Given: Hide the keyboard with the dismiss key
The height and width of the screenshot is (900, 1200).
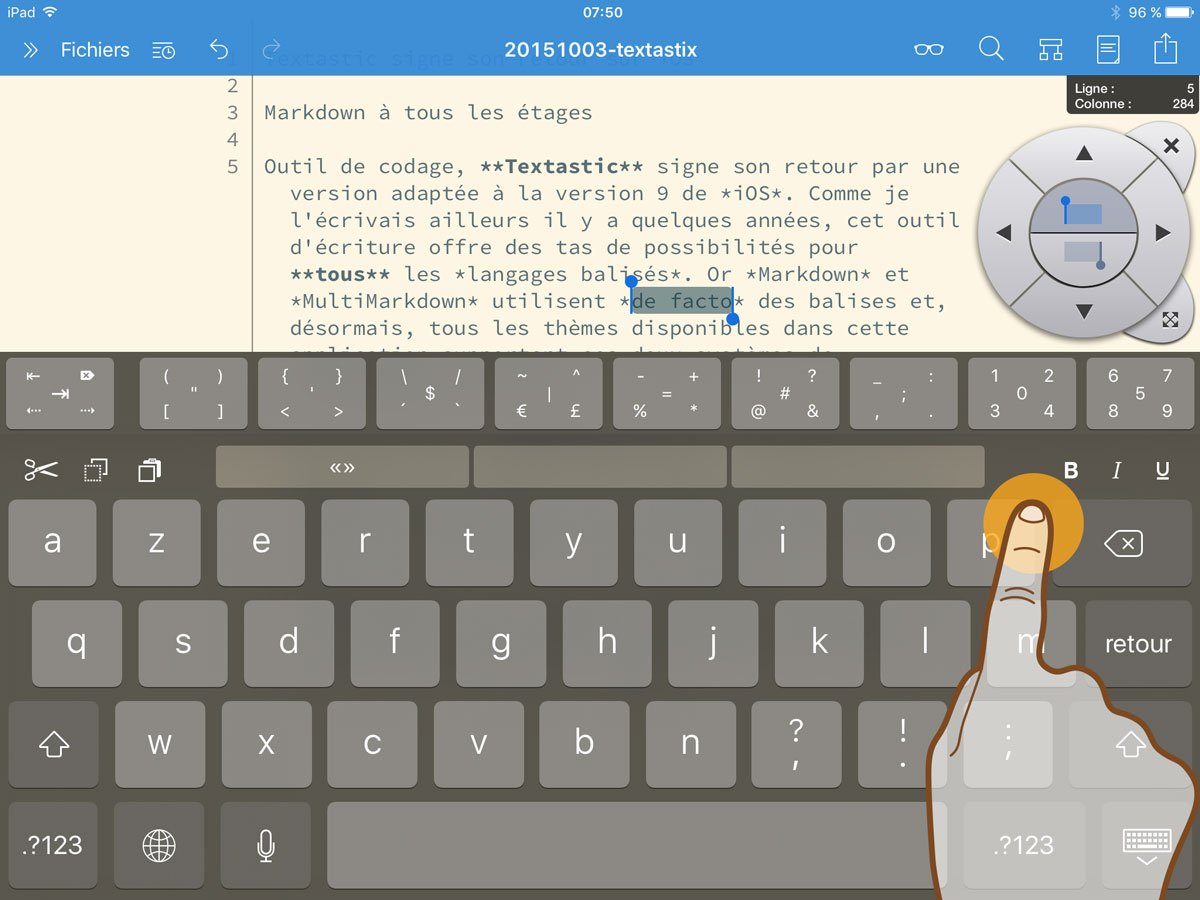Looking at the screenshot, I should [x=1147, y=844].
